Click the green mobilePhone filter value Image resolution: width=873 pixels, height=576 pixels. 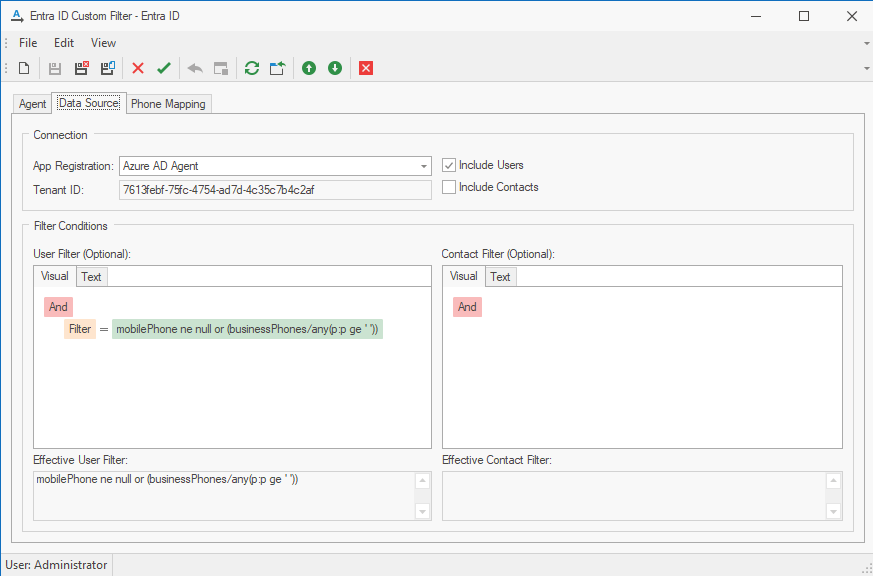tap(247, 329)
